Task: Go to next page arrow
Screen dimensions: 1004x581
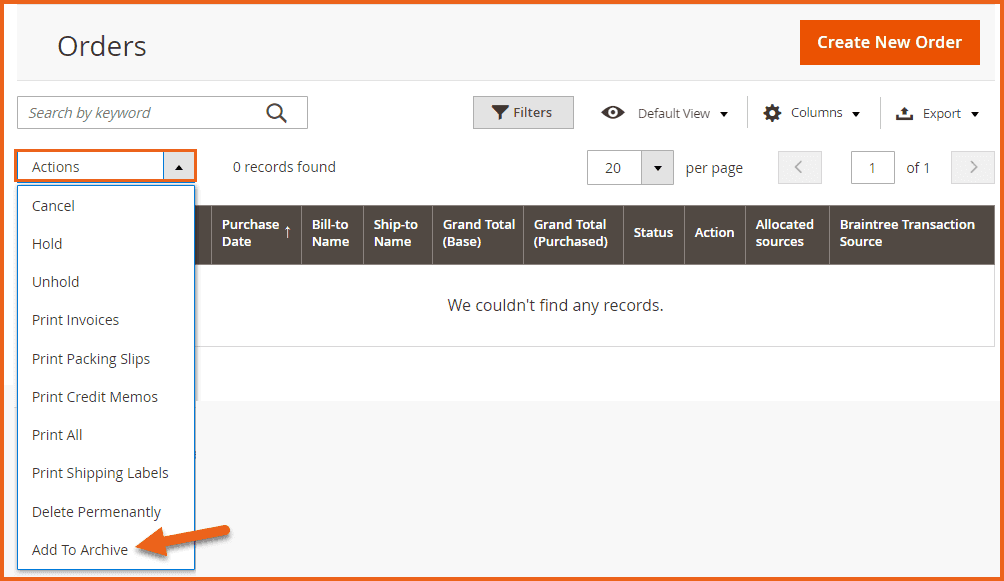Action: tap(972, 168)
